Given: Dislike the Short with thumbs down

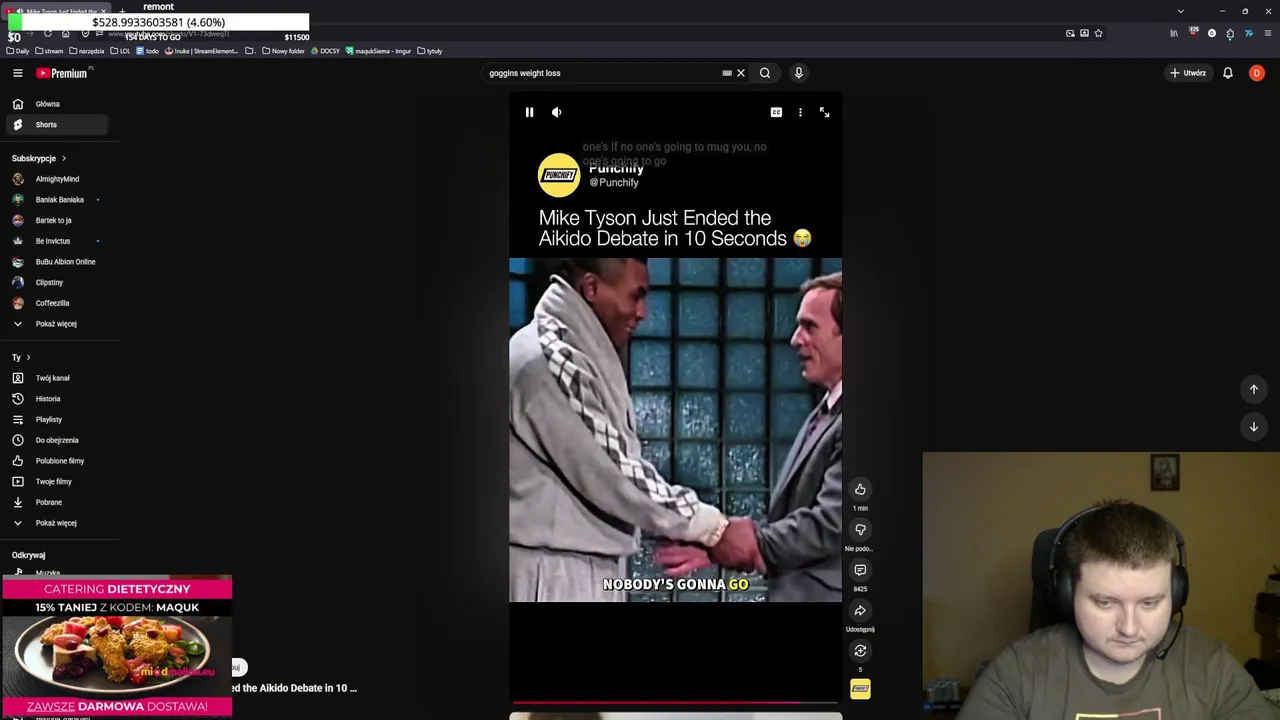Looking at the screenshot, I should click(x=860, y=529).
